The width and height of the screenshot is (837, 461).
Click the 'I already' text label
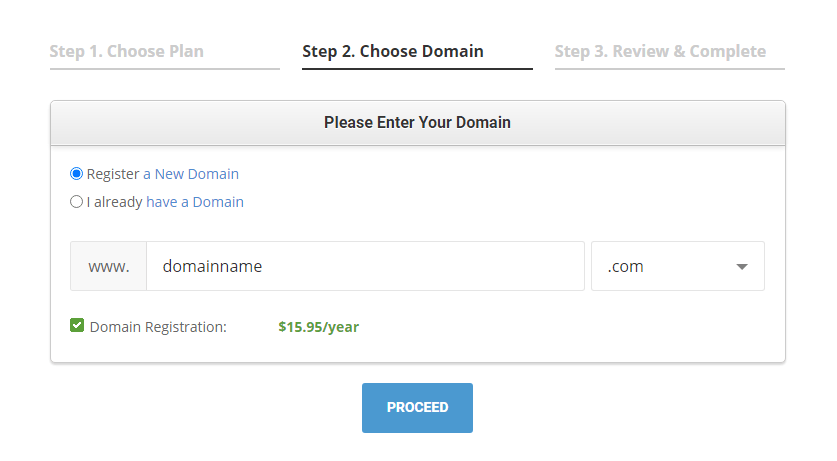click(x=114, y=202)
